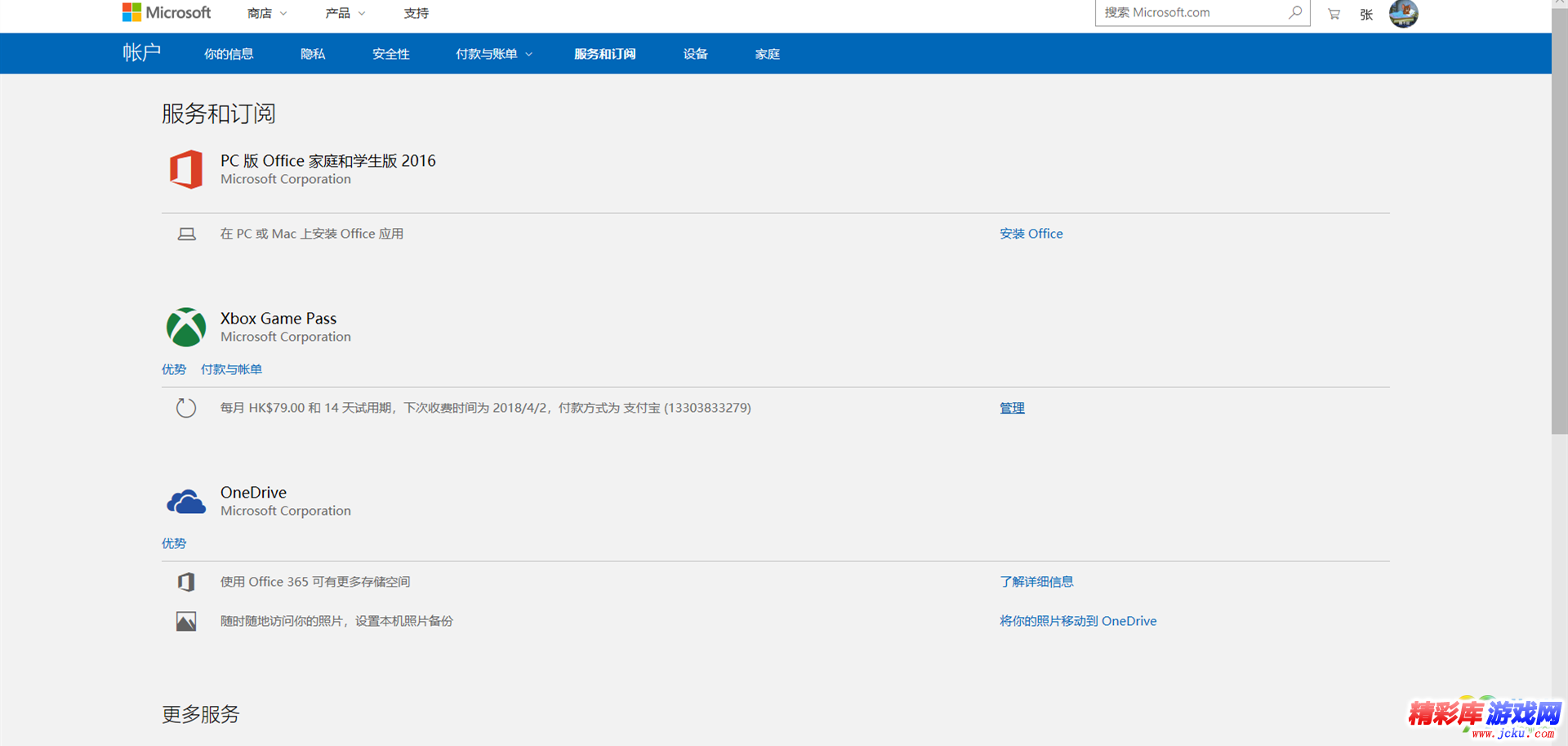Click the Xbox Game Pass logo
The height and width of the screenshot is (746, 1568).
tap(186, 327)
